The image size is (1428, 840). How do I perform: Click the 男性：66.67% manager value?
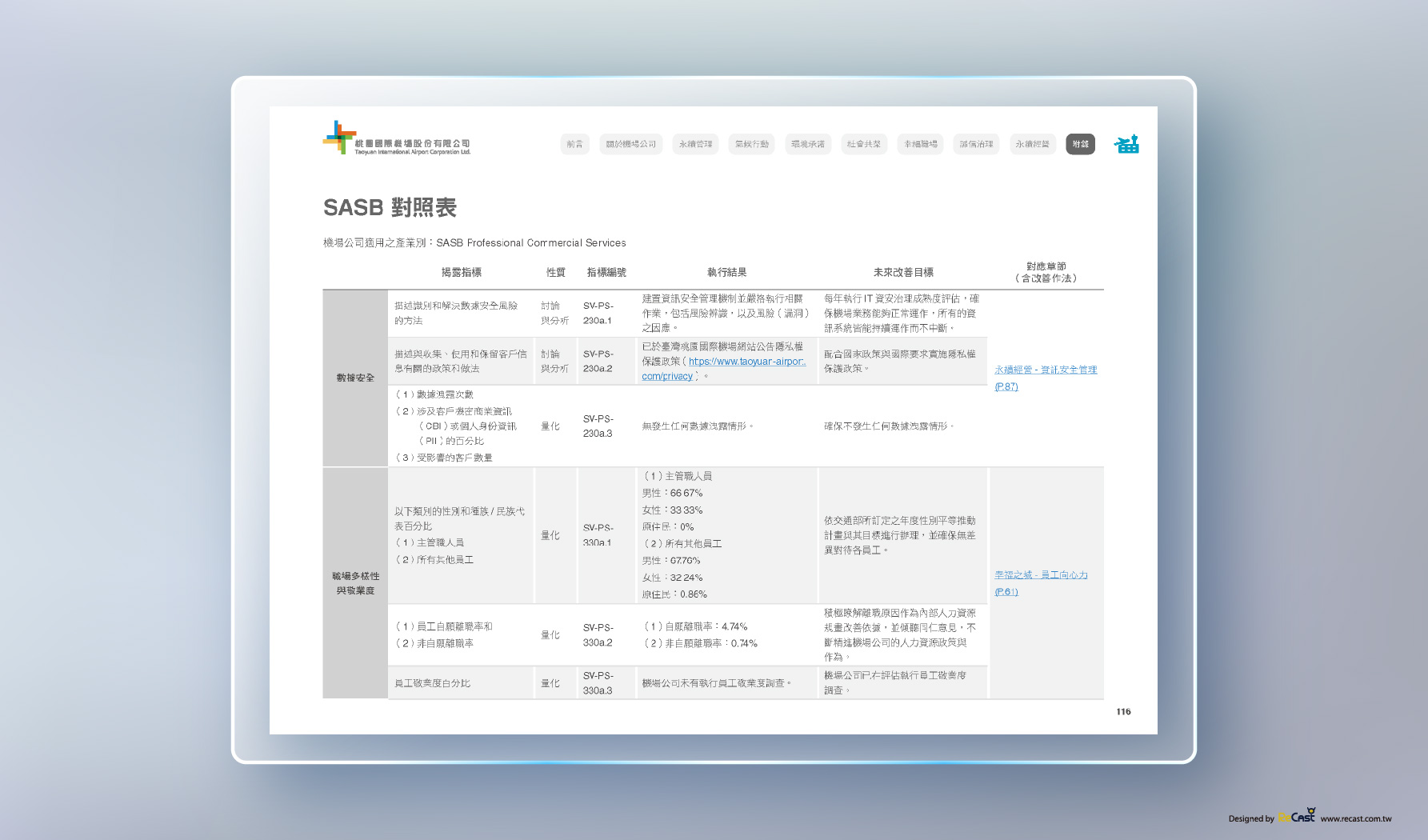click(672, 493)
